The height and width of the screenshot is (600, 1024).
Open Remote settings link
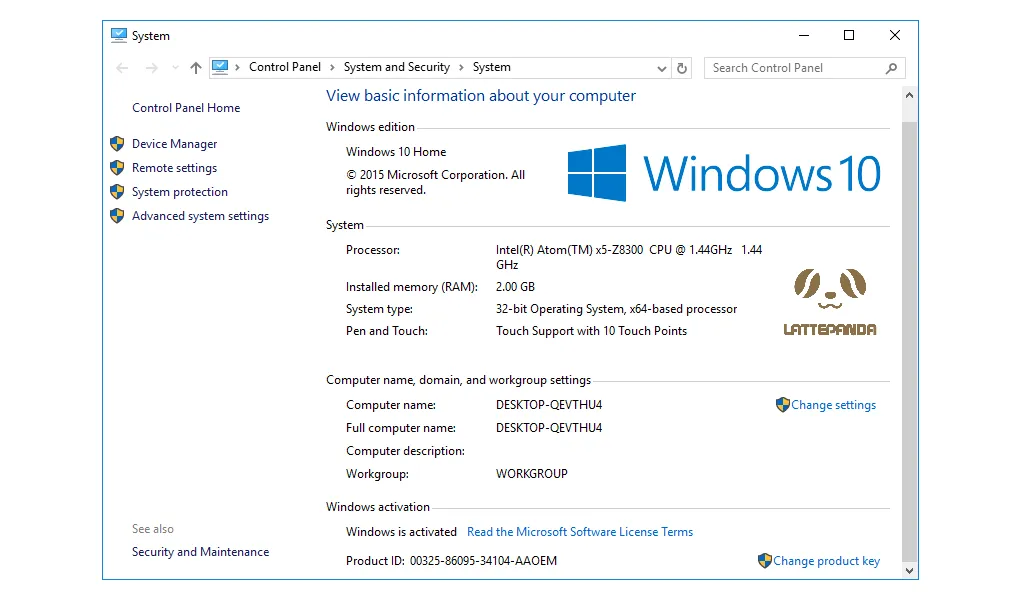click(x=174, y=168)
